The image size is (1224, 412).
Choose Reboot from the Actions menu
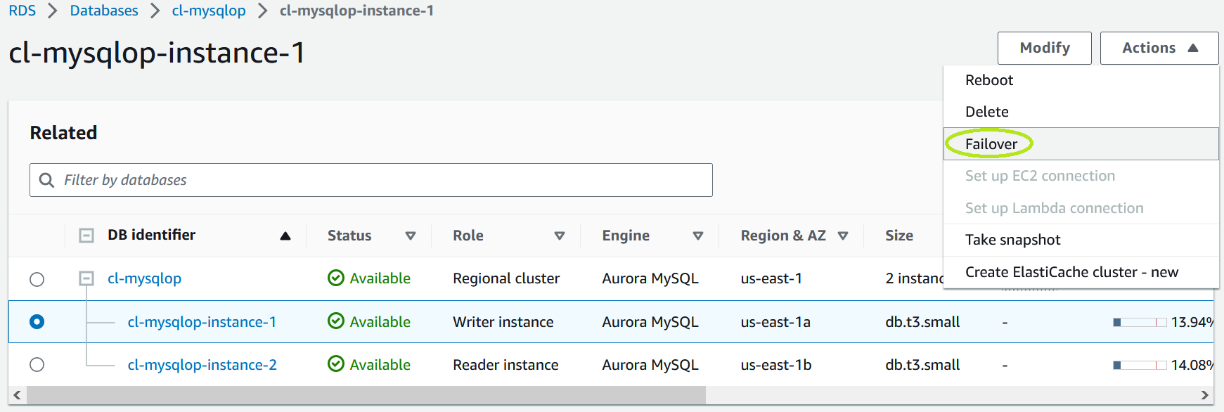point(989,80)
